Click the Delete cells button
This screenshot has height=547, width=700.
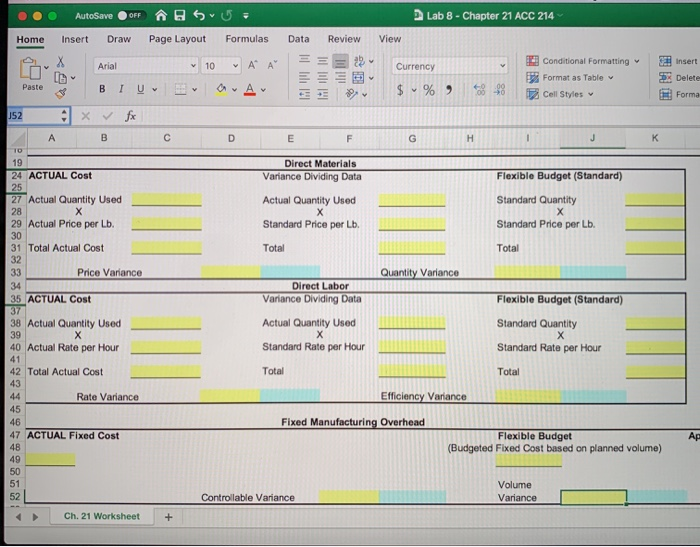tap(679, 78)
